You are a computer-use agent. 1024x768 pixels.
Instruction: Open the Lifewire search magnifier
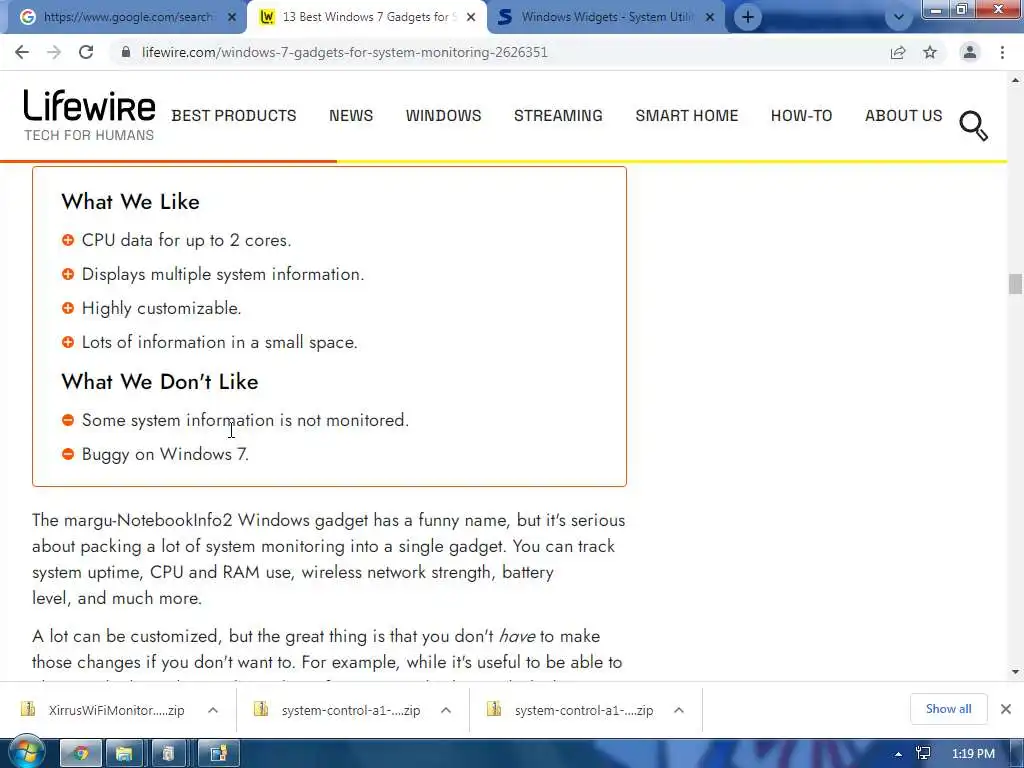973,125
